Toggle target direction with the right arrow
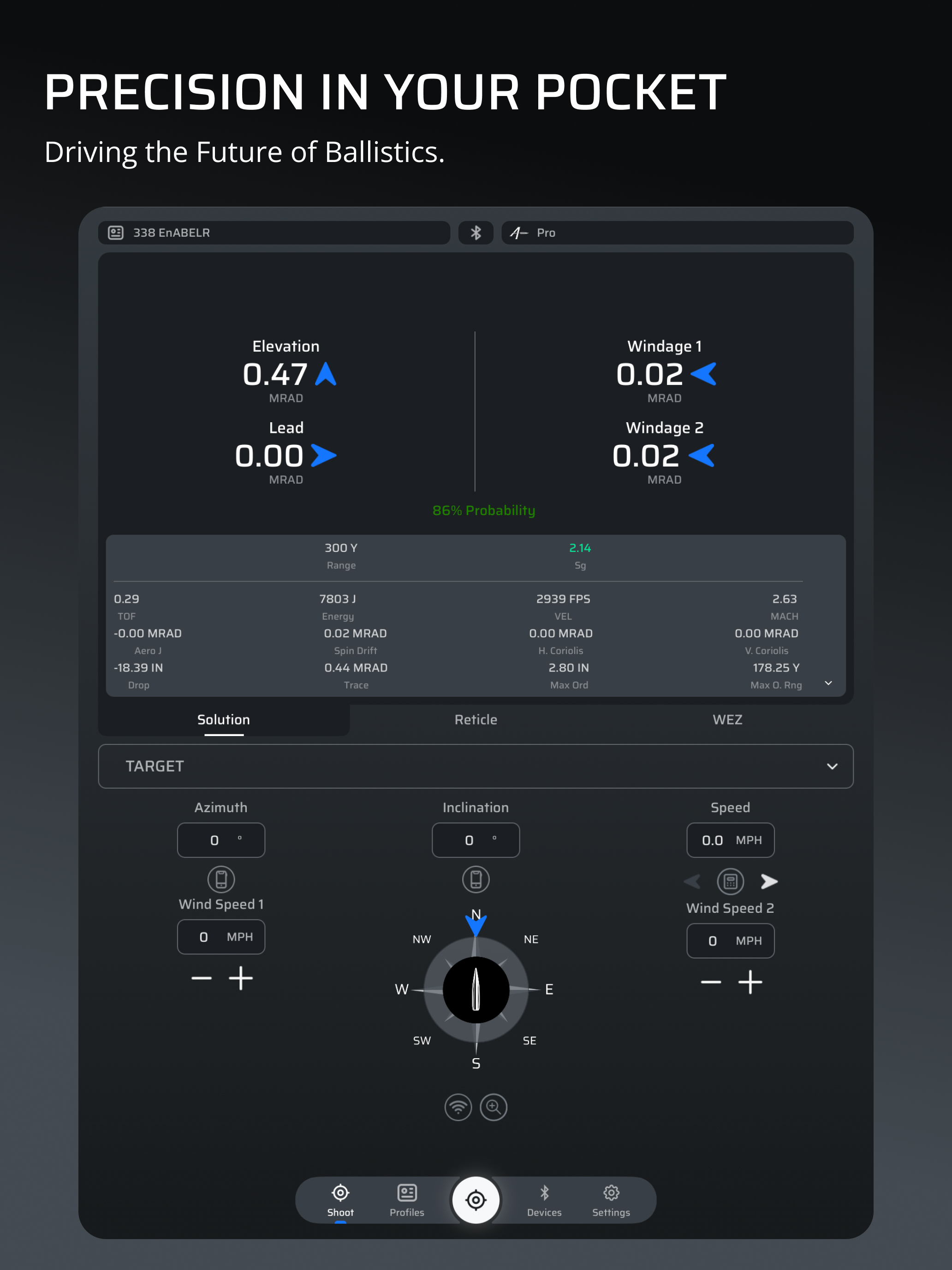Image resolution: width=952 pixels, height=1270 pixels. pos(769,881)
